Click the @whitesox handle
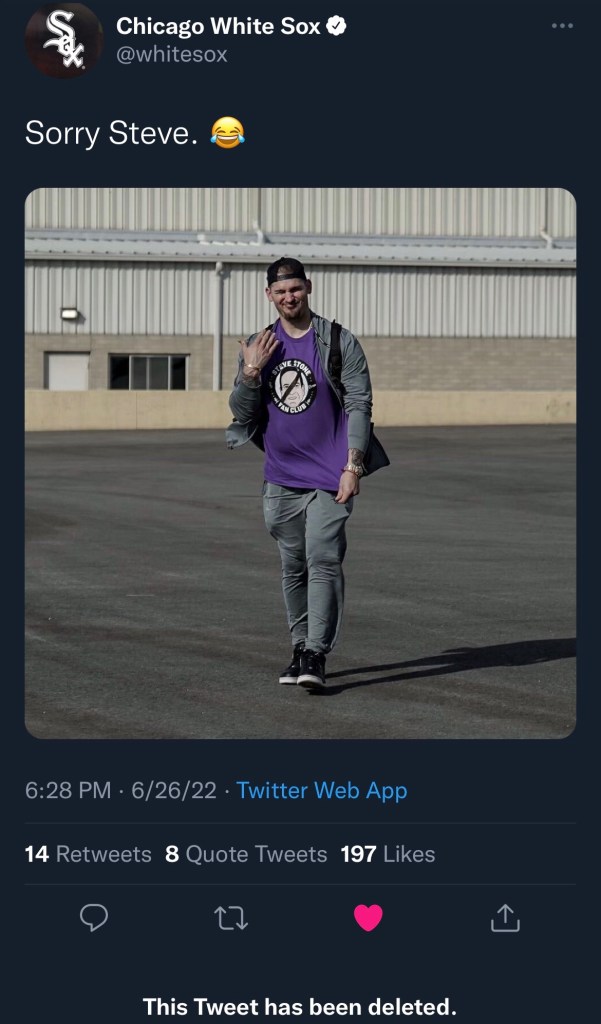601x1024 pixels. (x=172, y=55)
